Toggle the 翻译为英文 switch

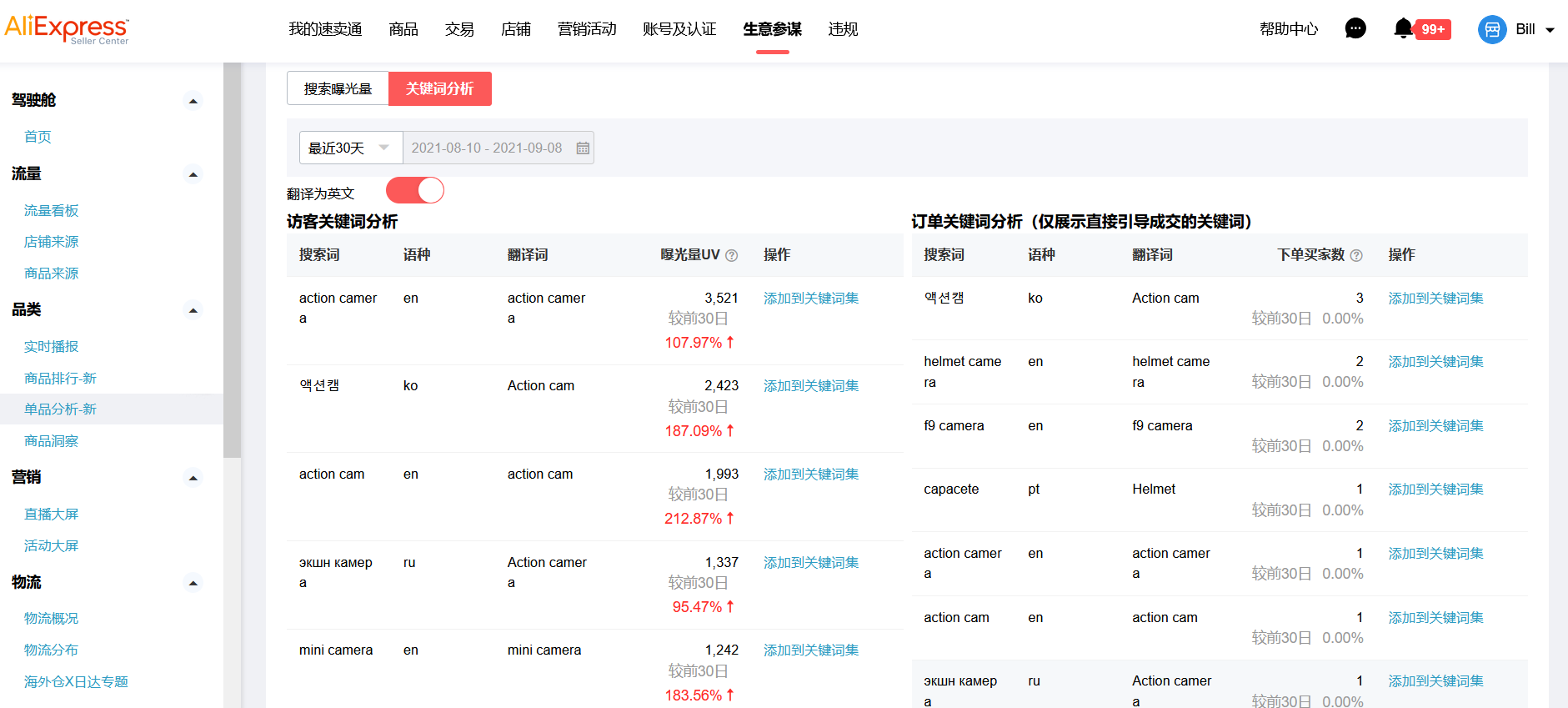pyautogui.click(x=415, y=190)
